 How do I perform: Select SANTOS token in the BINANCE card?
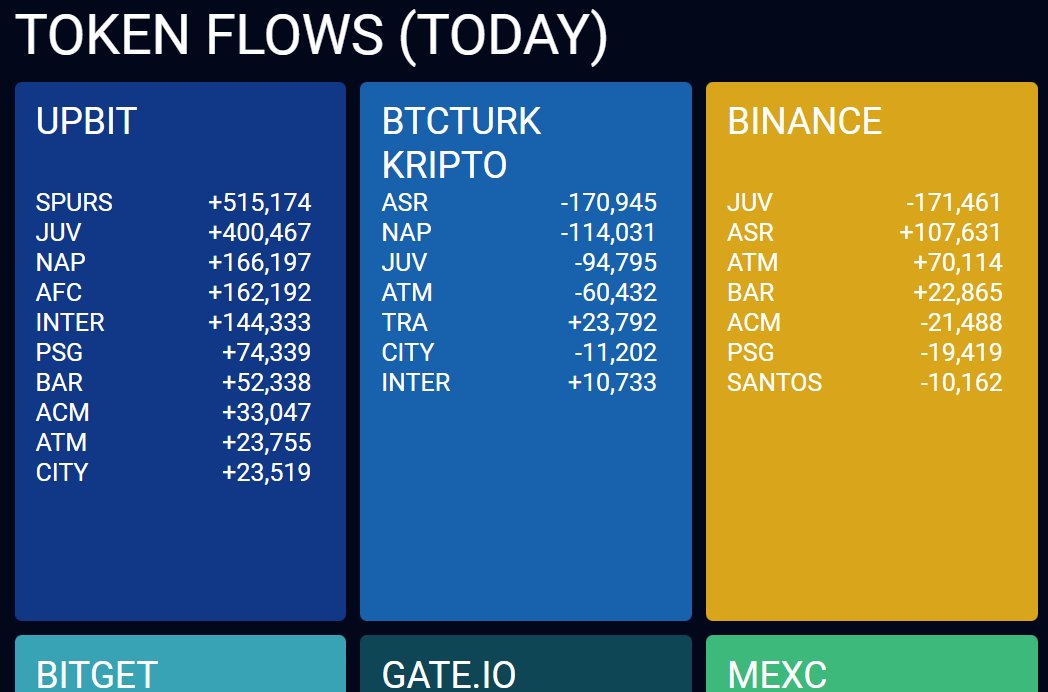[x=774, y=383]
